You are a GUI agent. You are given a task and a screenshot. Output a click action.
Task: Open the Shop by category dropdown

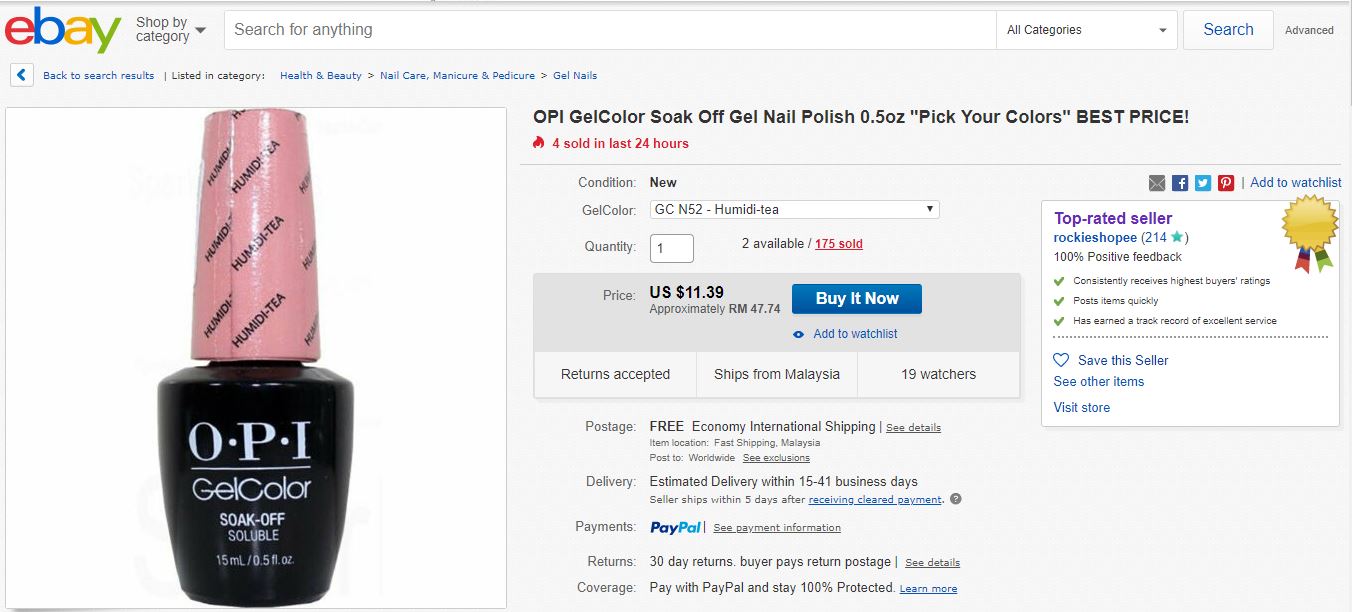pos(170,30)
